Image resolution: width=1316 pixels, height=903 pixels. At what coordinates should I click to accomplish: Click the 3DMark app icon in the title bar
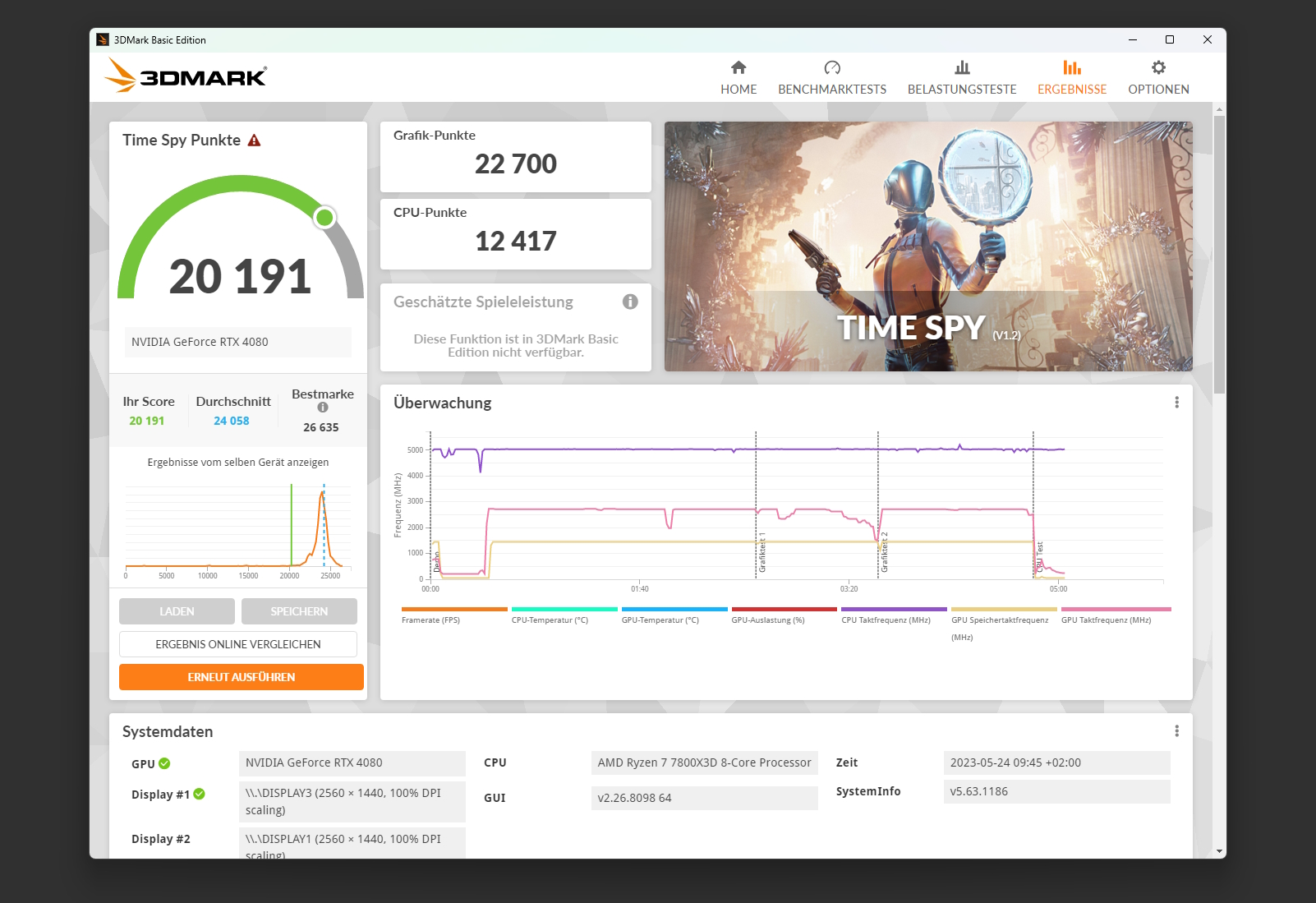click(x=103, y=39)
